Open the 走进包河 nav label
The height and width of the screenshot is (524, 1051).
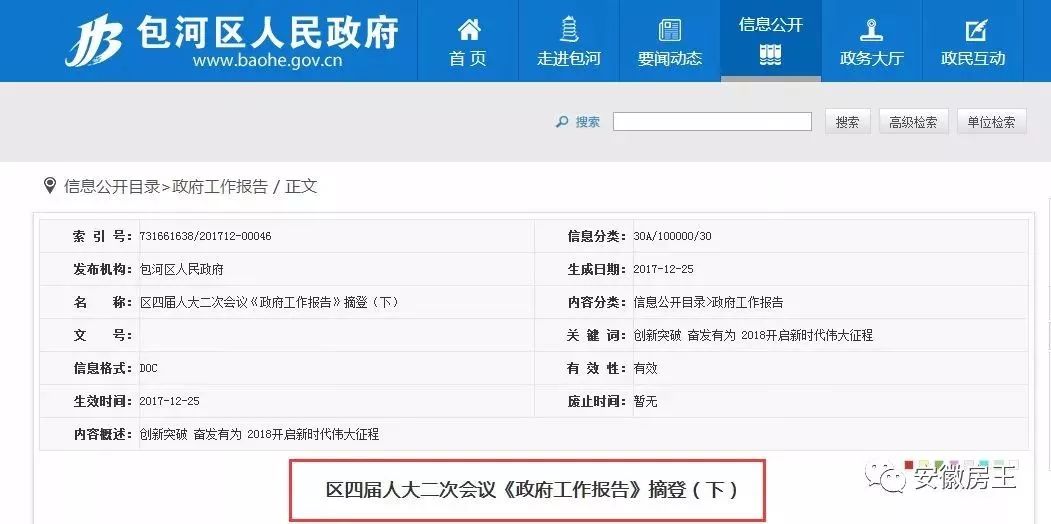click(568, 58)
